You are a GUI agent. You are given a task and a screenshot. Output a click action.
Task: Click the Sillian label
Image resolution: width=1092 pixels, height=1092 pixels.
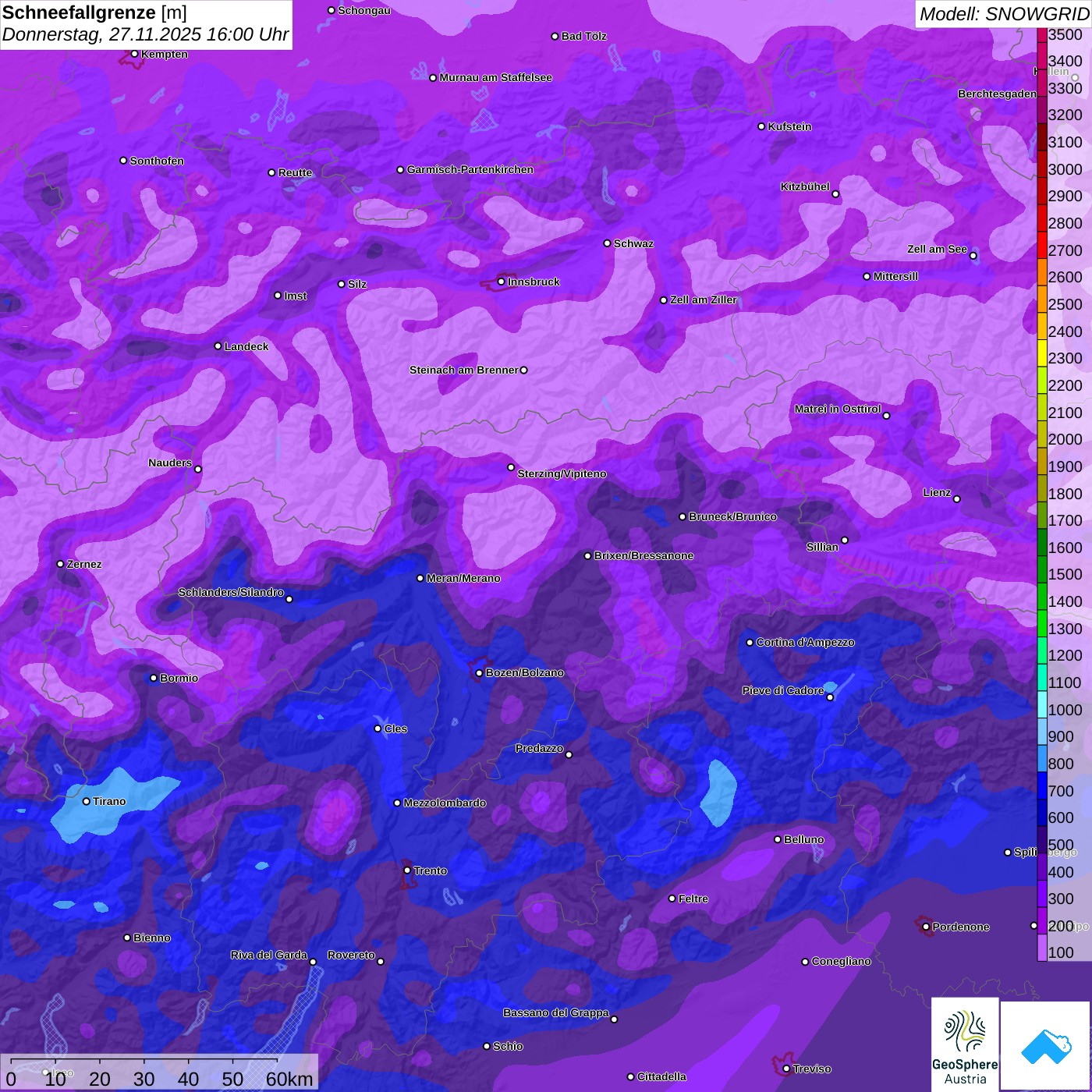coord(822,547)
